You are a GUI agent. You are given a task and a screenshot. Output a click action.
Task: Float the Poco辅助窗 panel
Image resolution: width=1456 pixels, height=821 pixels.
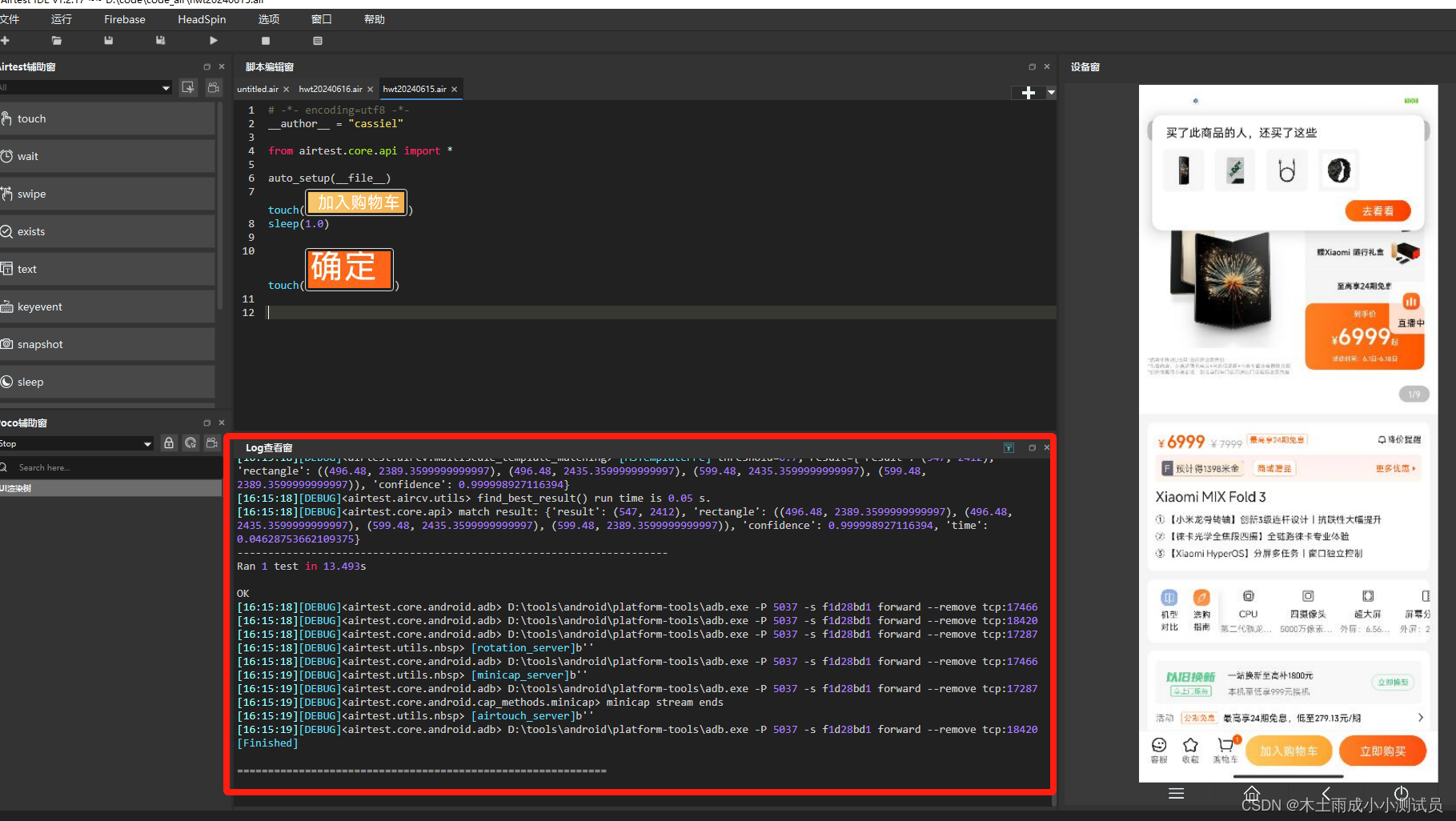pos(207,423)
